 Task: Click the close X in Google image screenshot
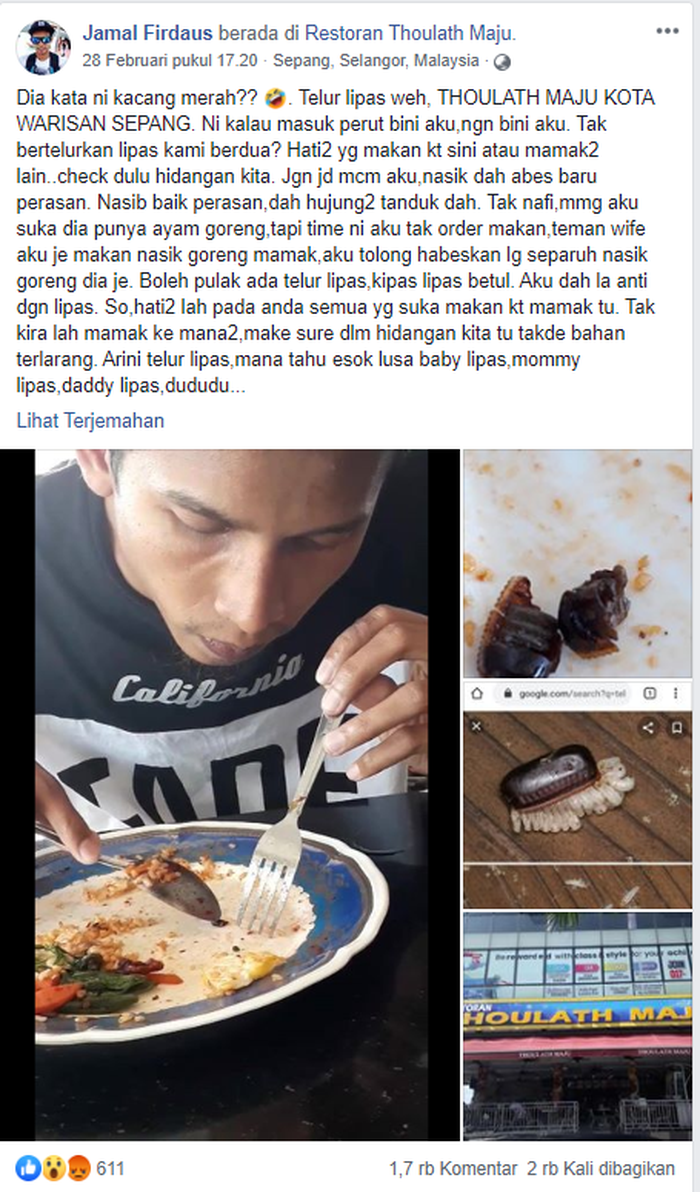click(x=477, y=727)
